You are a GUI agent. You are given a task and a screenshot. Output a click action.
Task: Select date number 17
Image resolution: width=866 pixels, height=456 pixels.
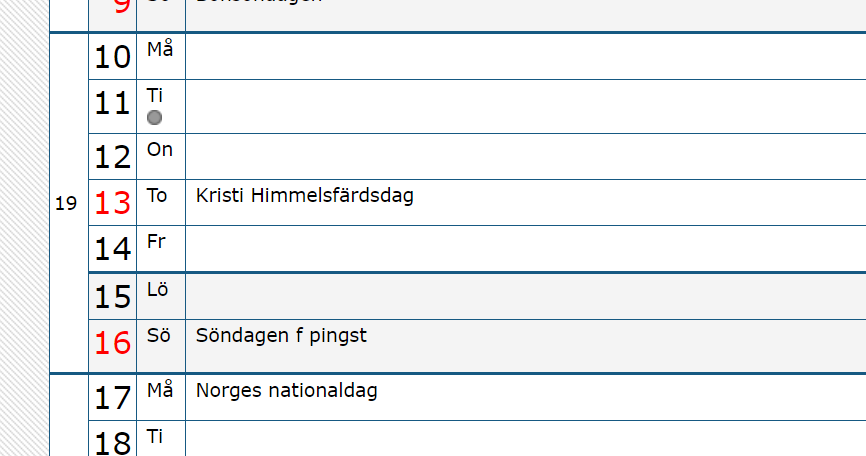113,398
